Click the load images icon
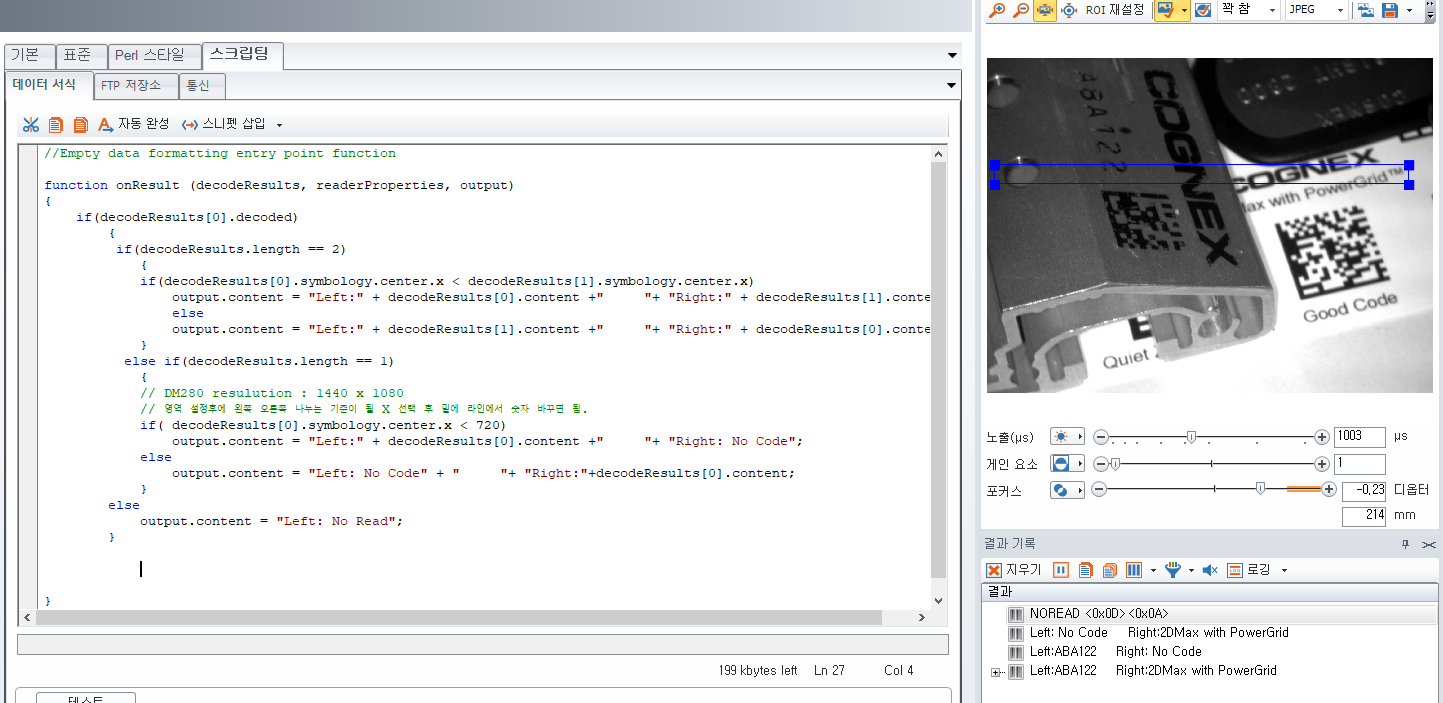Viewport: 1443px width, 703px height. 1365,10
